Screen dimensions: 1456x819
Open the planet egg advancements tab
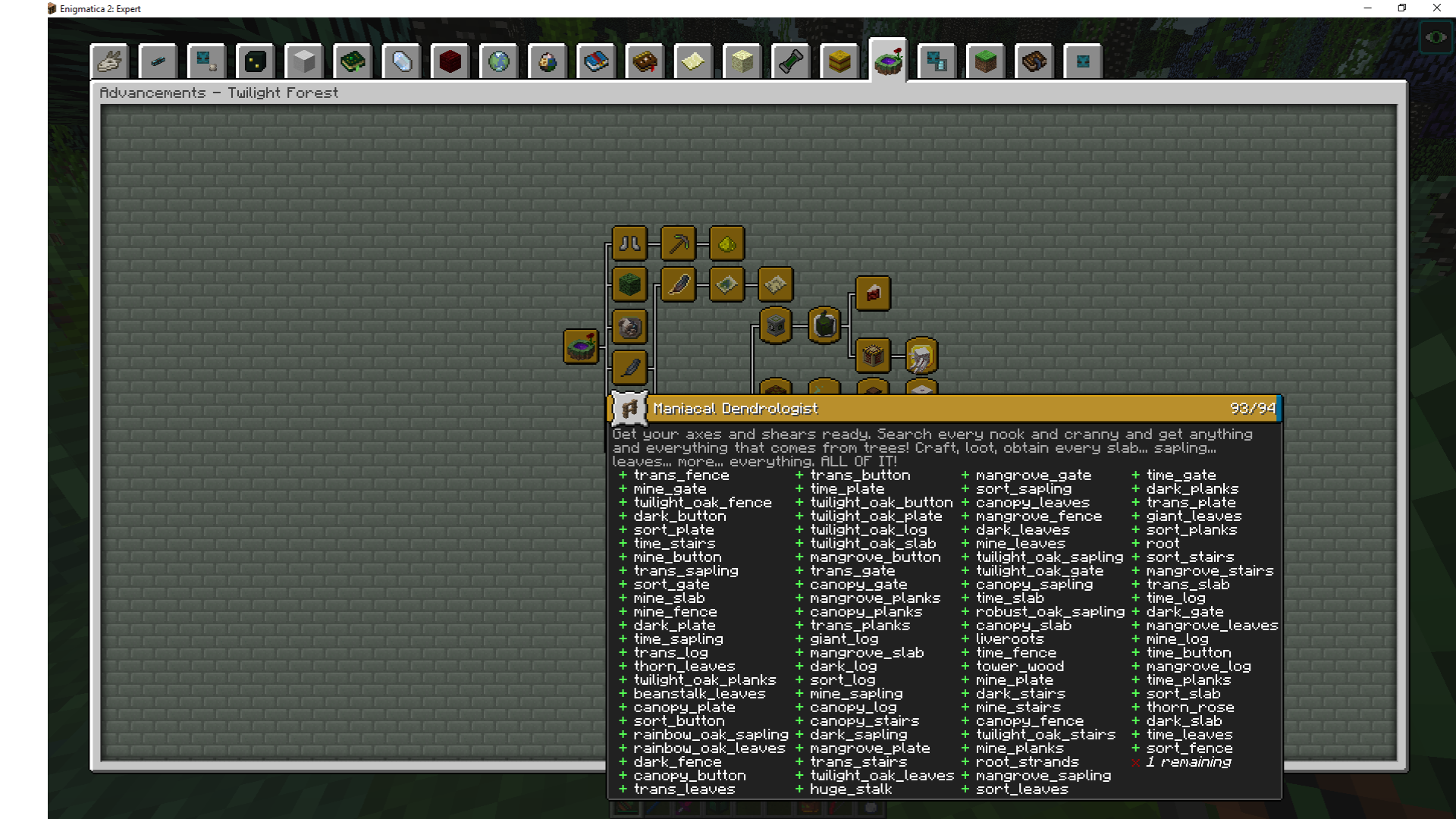[x=547, y=61]
